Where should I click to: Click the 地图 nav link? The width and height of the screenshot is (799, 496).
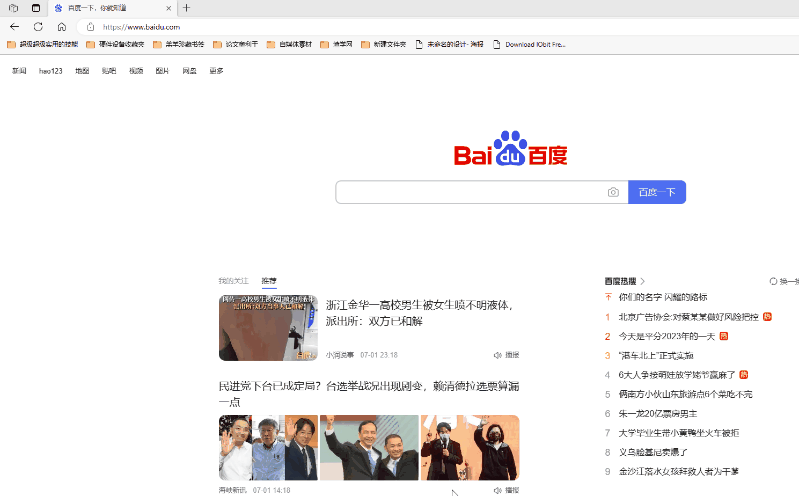tap(82, 71)
